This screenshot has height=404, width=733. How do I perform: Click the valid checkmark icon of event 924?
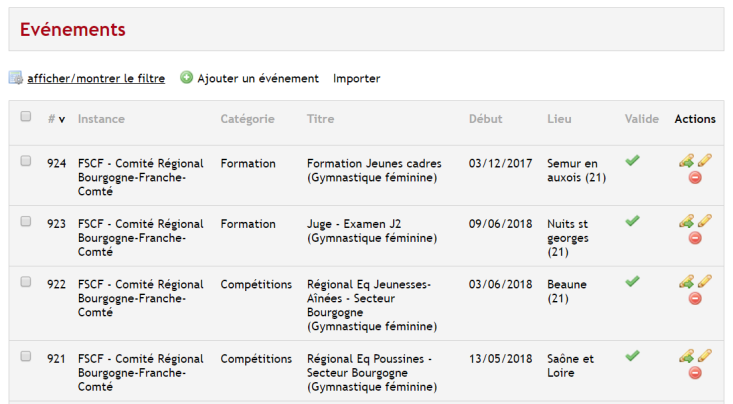(x=632, y=161)
